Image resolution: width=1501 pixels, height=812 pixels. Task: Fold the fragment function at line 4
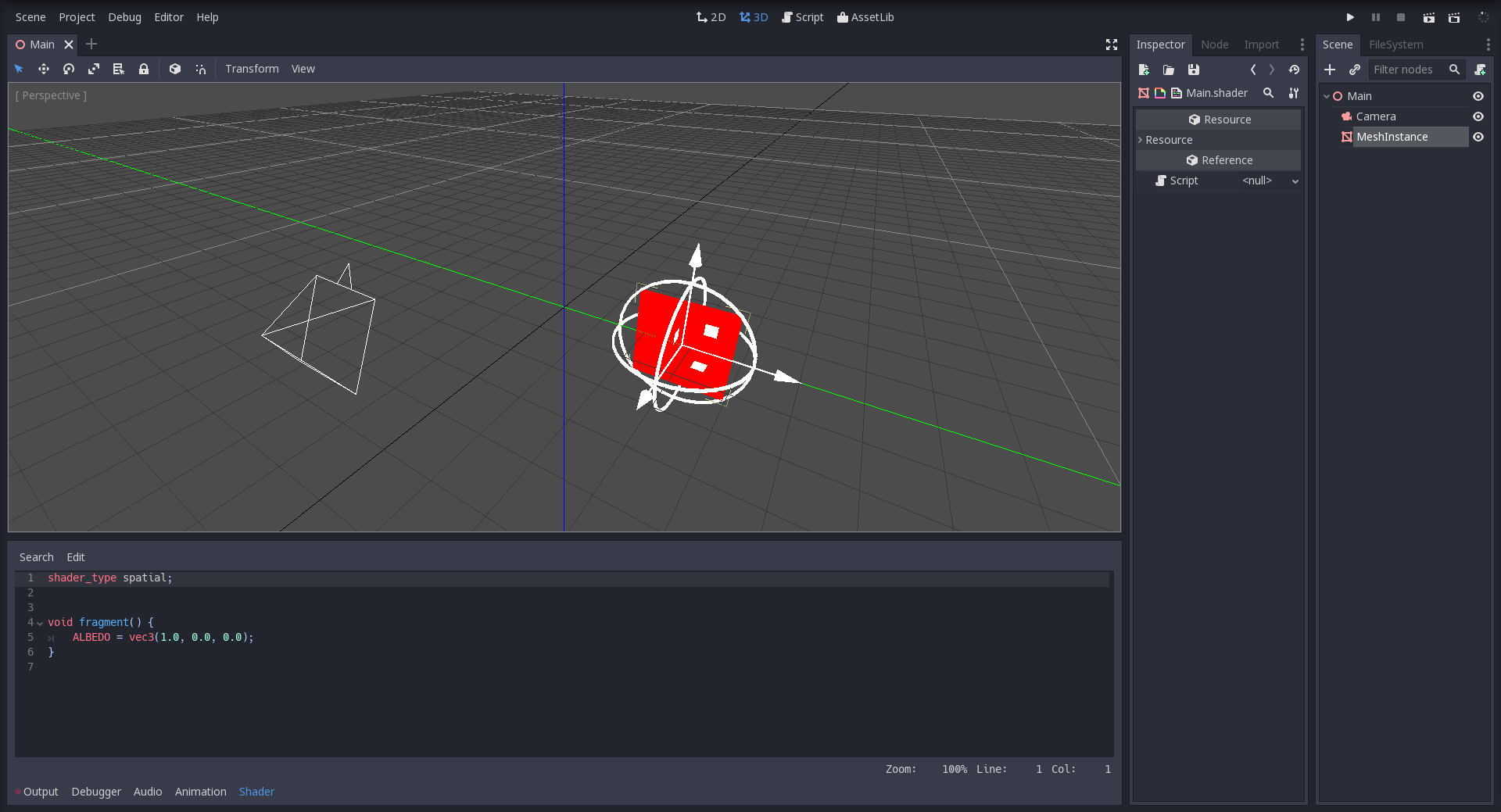click(x=40, y=623)
